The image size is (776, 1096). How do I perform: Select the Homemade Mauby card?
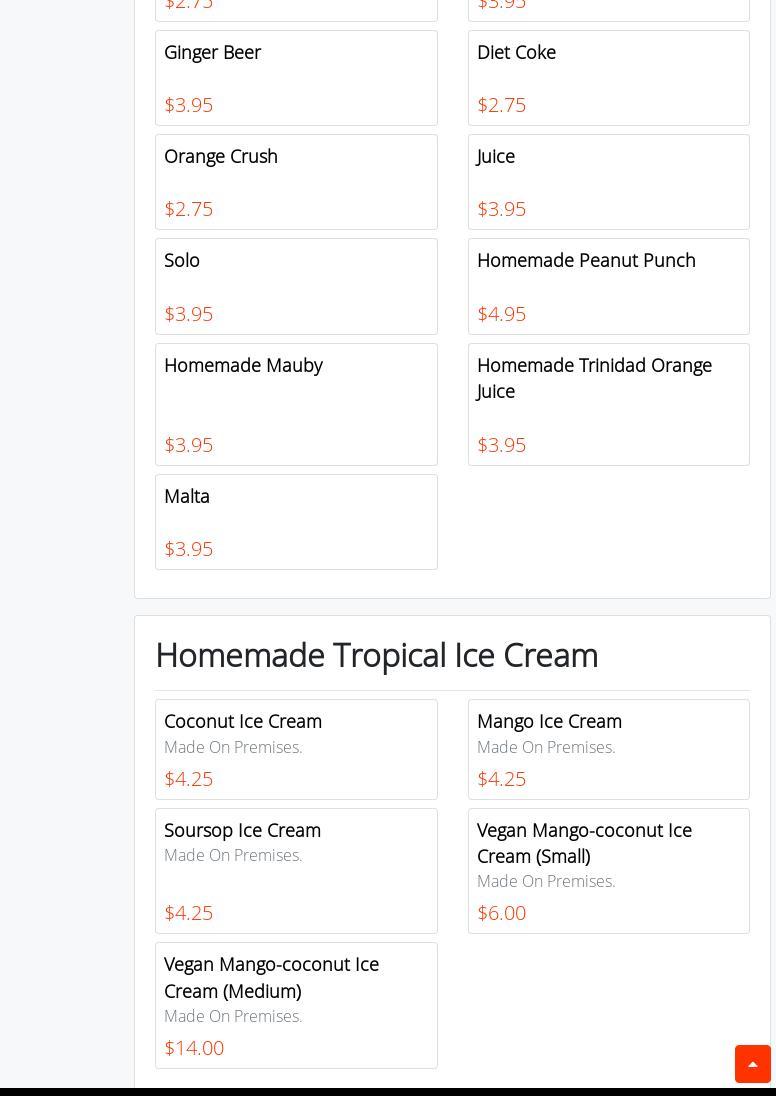(x=296, y=404)
